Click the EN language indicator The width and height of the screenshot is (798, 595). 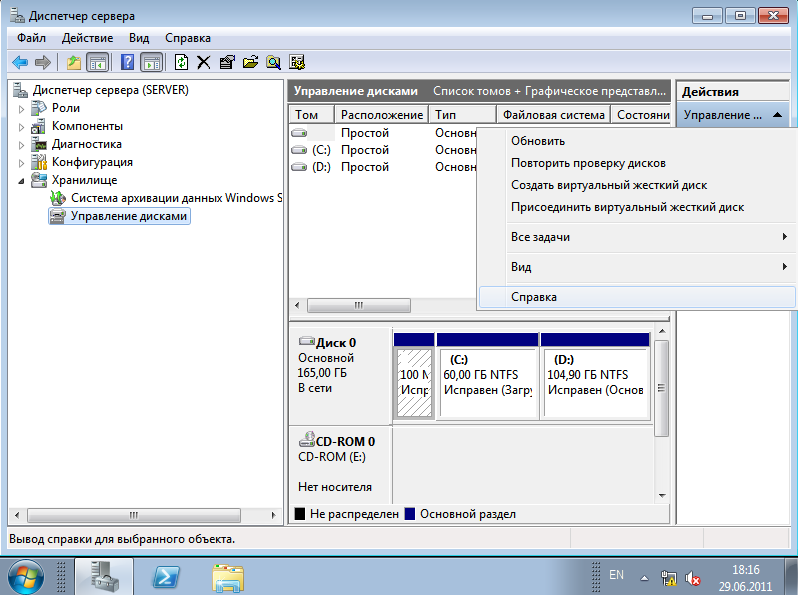[x=616, y=575]
